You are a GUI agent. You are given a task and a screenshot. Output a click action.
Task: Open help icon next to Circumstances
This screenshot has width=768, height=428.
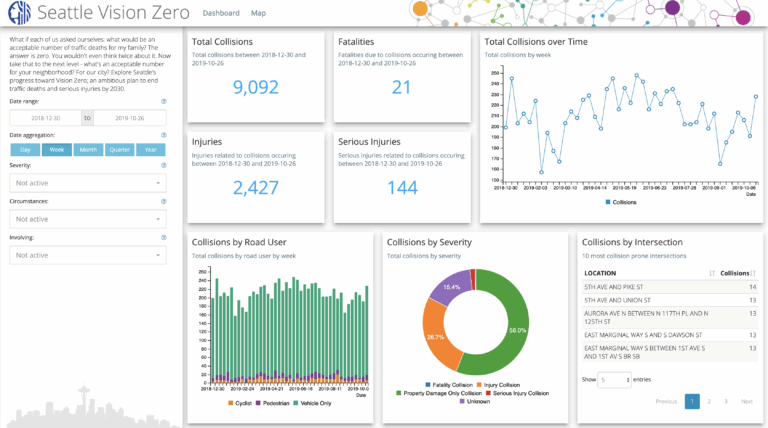coord(164,201)
